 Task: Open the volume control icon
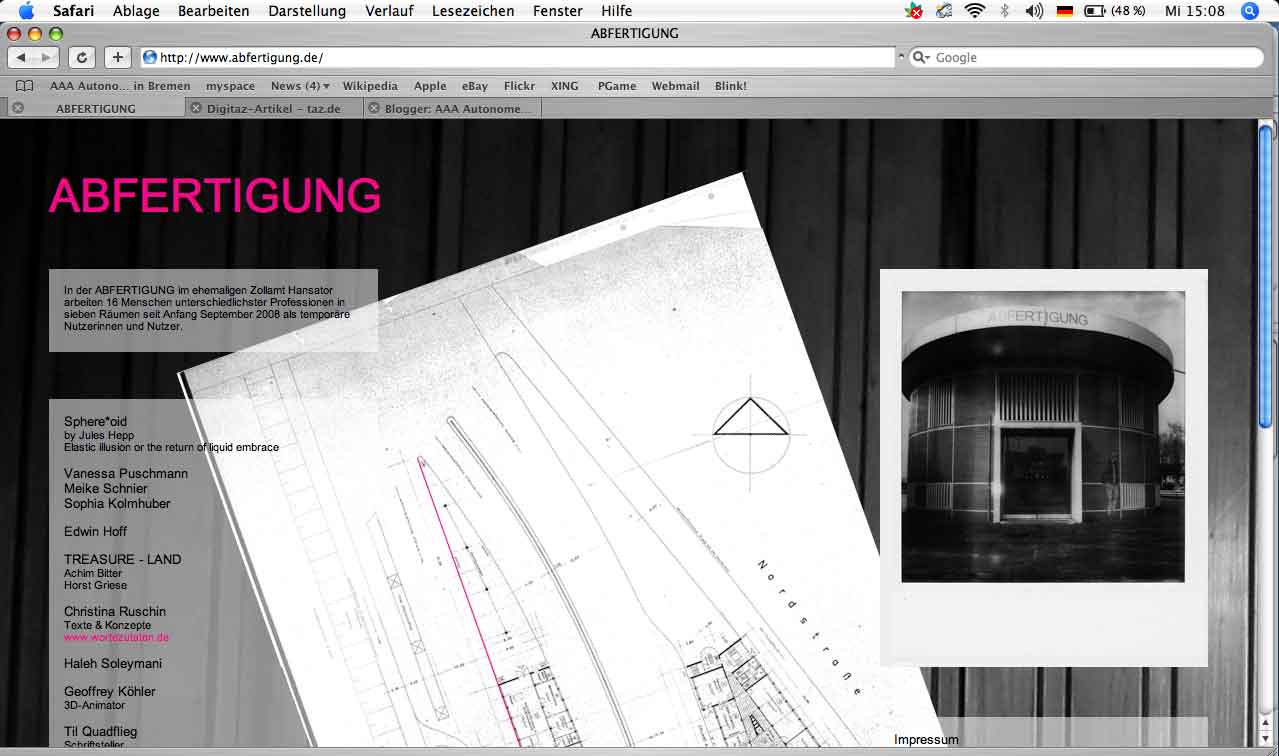[x=1034, y=11]
